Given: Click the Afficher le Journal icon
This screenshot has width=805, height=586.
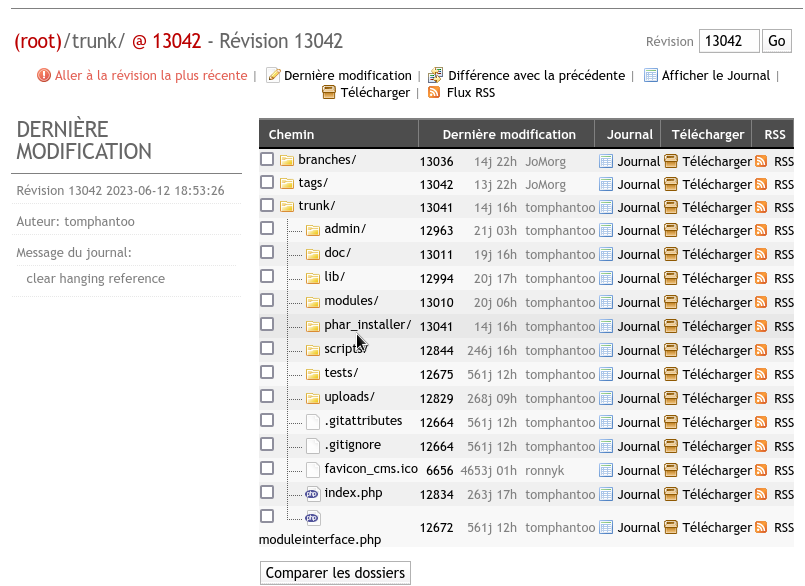Looking at the screenshot, I should [650, 75].
